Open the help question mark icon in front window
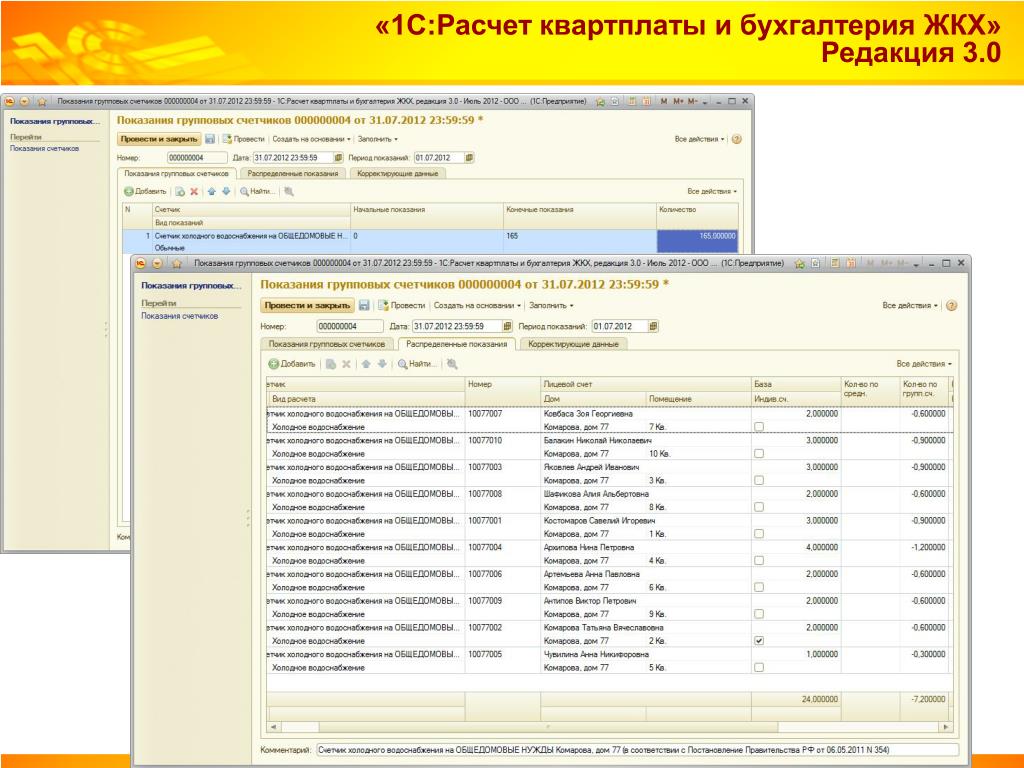 click(x=952, y=305)
